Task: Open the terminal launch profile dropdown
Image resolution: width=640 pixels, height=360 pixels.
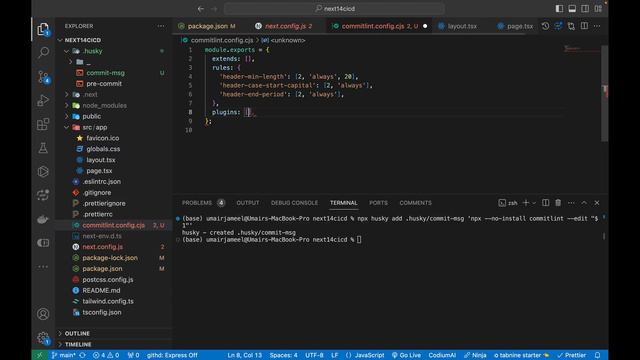Action: [534, 203]
